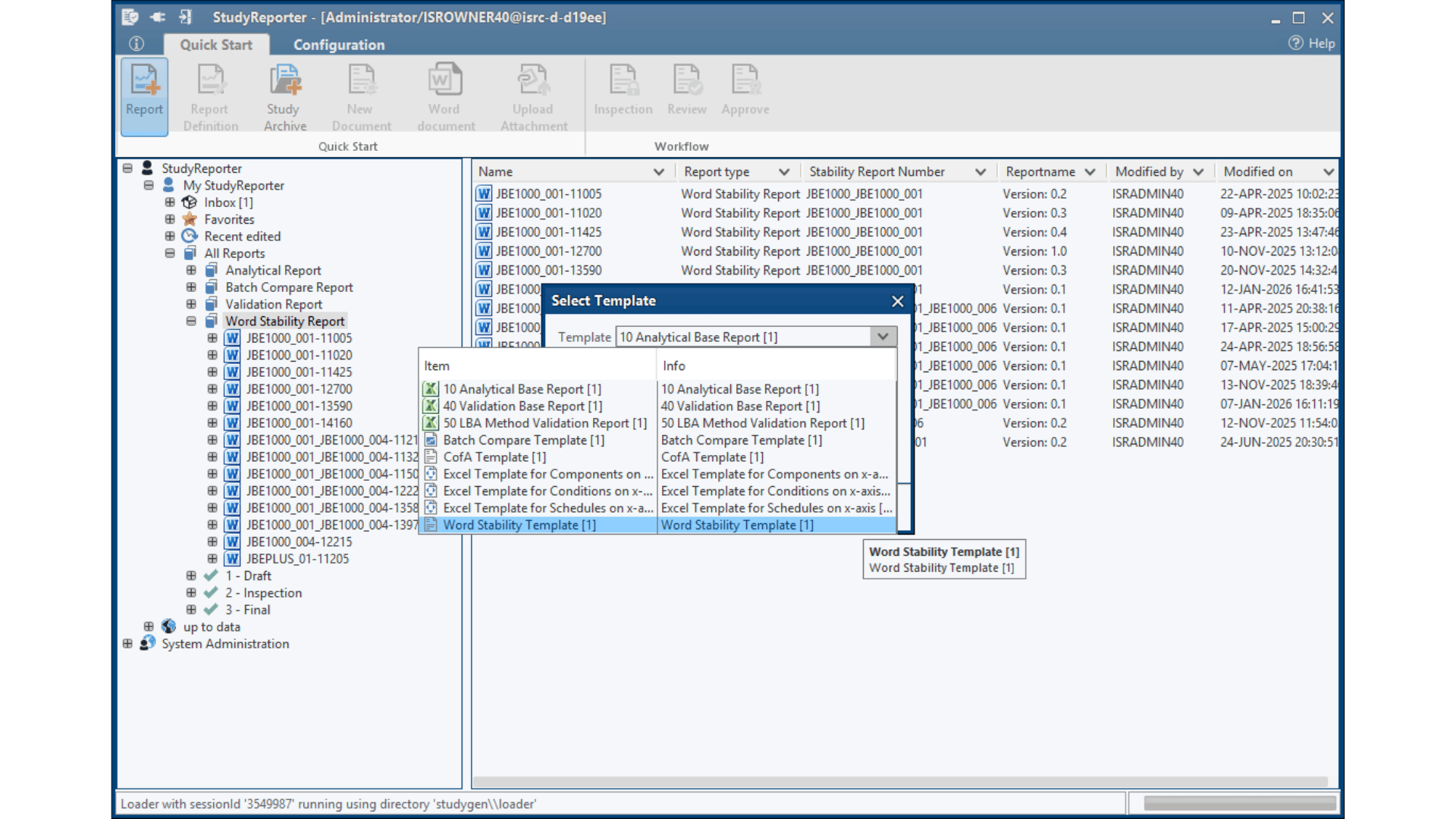Click the Favorites star icon
This screenshot has height=819, width=1456.
click(190, 219)
